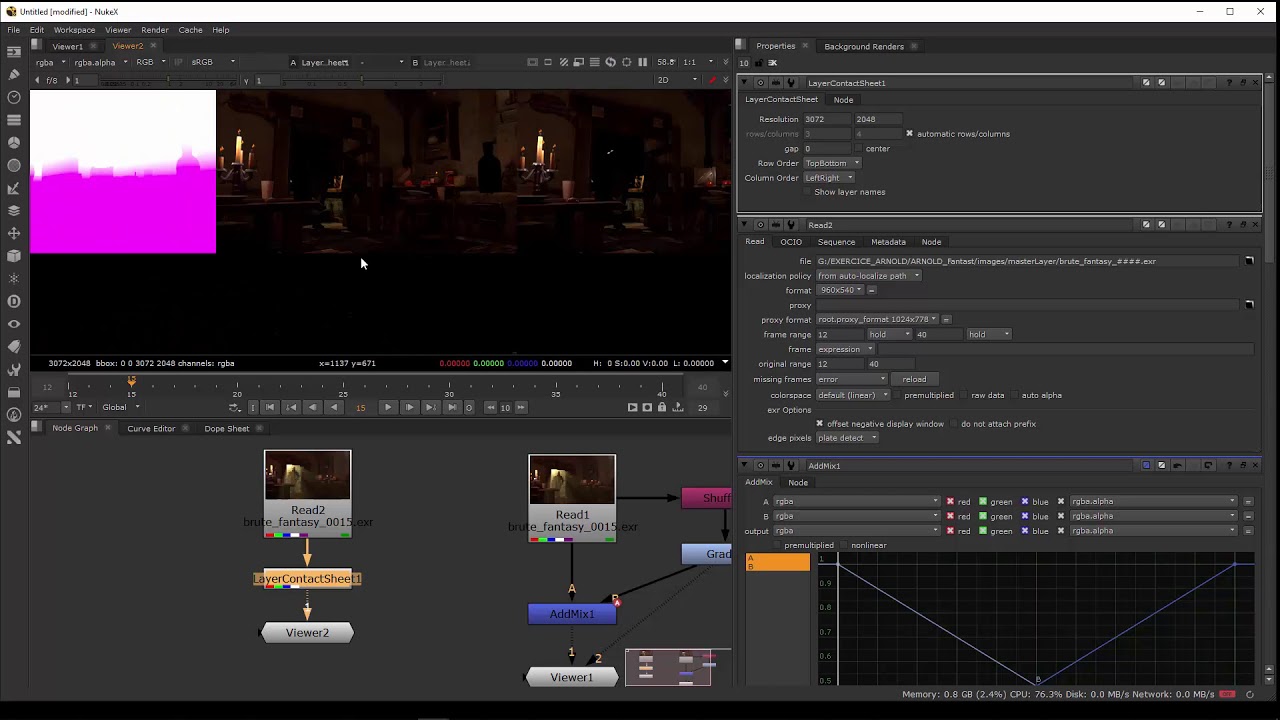
Task: Enable the nonlinear checkbox in AddMix1
Action: pos(843,545)
